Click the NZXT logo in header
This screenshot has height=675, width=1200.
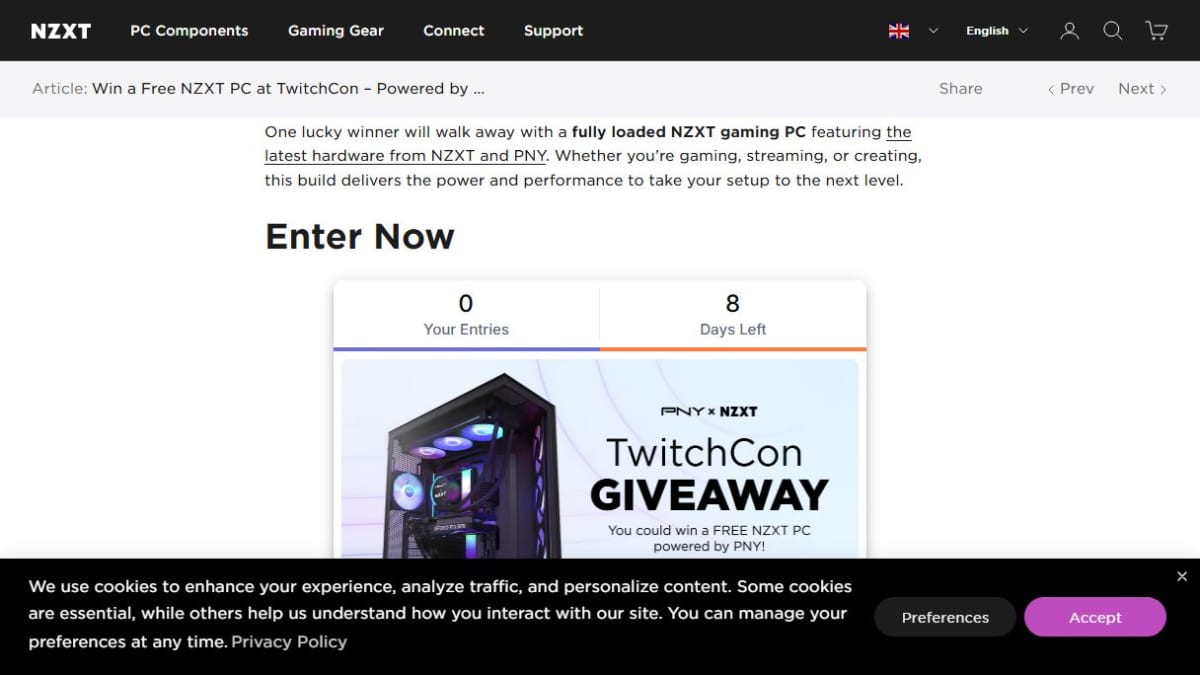click(x=61, y=31)
